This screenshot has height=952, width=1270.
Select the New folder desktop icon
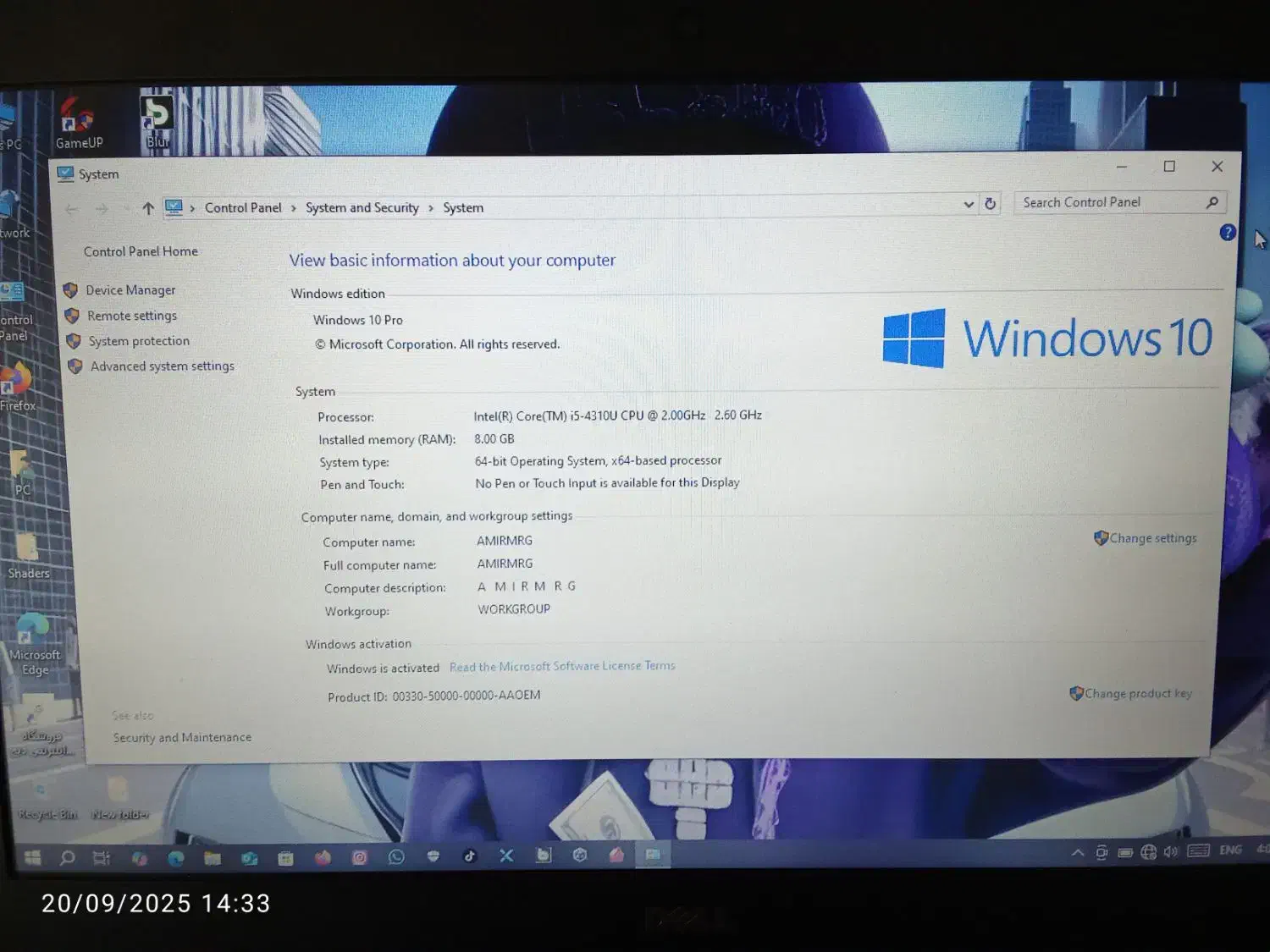click(x=119, y=799)
